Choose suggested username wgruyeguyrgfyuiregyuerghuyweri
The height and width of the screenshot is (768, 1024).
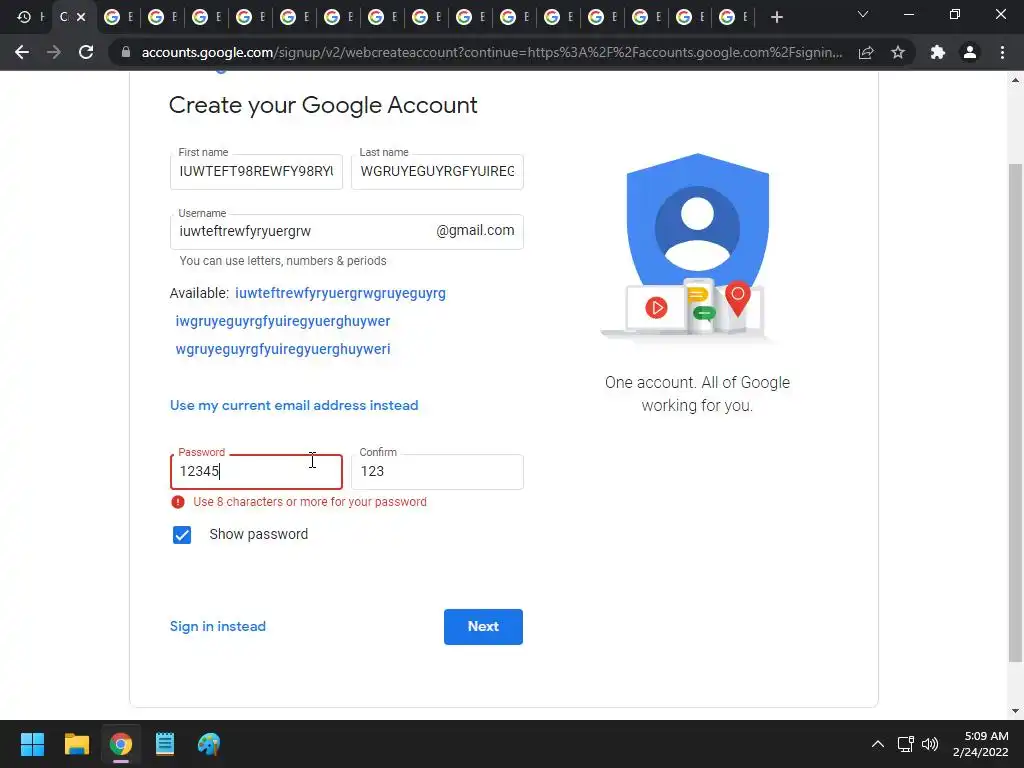click(x=283, y=349)
